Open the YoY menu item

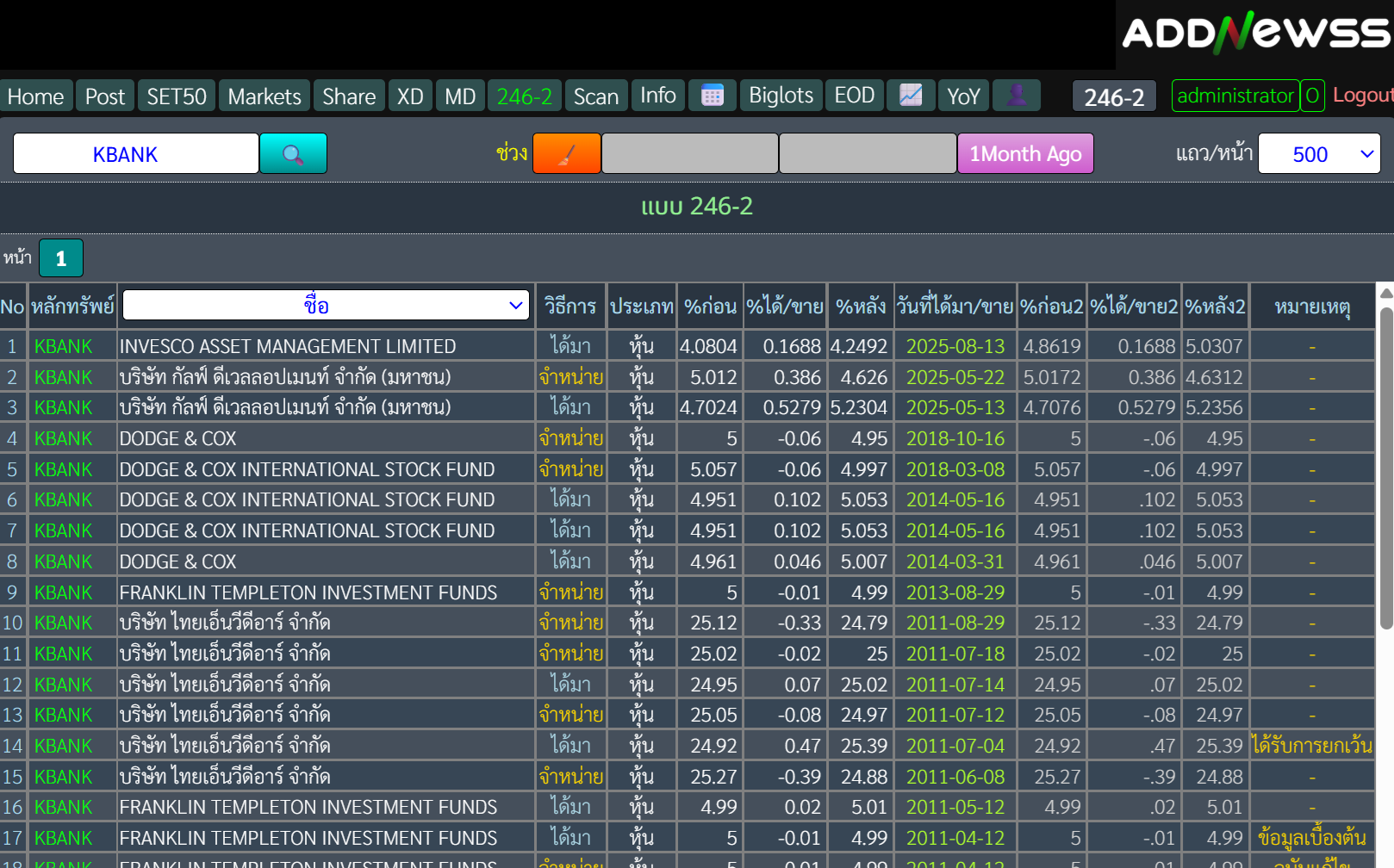(963, 96)
